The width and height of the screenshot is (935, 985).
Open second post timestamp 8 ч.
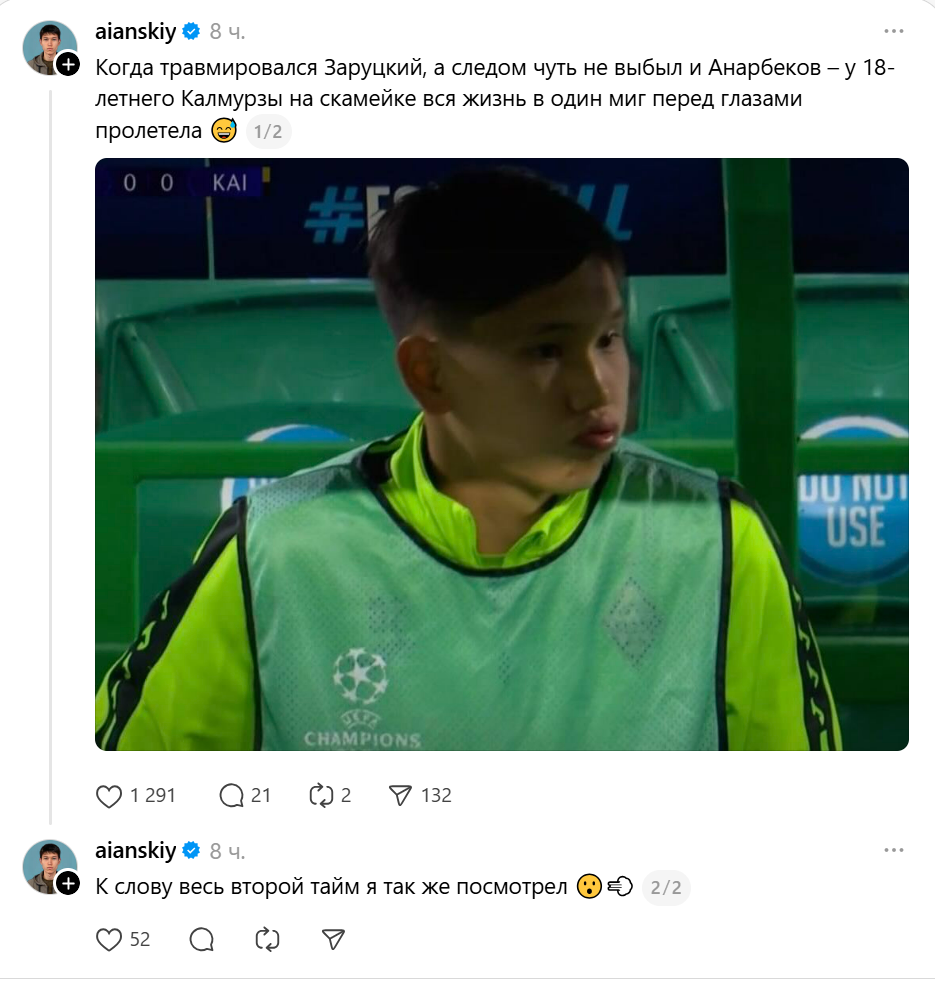(x=227, y=851)
